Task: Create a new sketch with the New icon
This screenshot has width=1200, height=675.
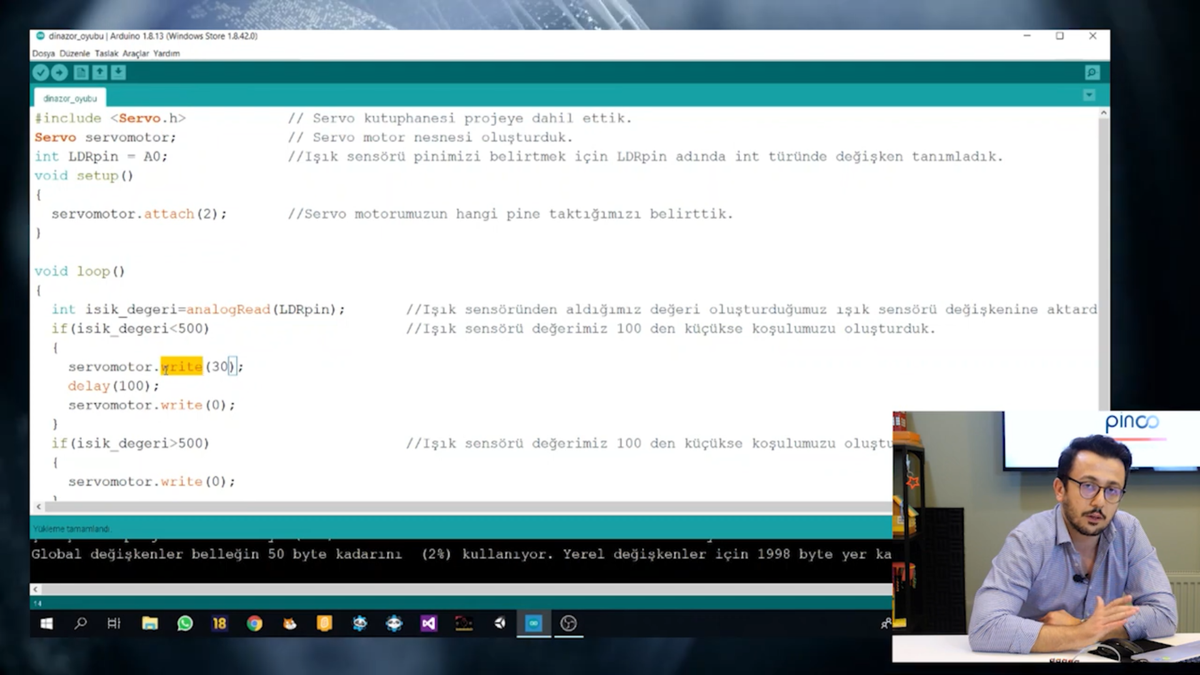Action: click(x=79, y=72)
